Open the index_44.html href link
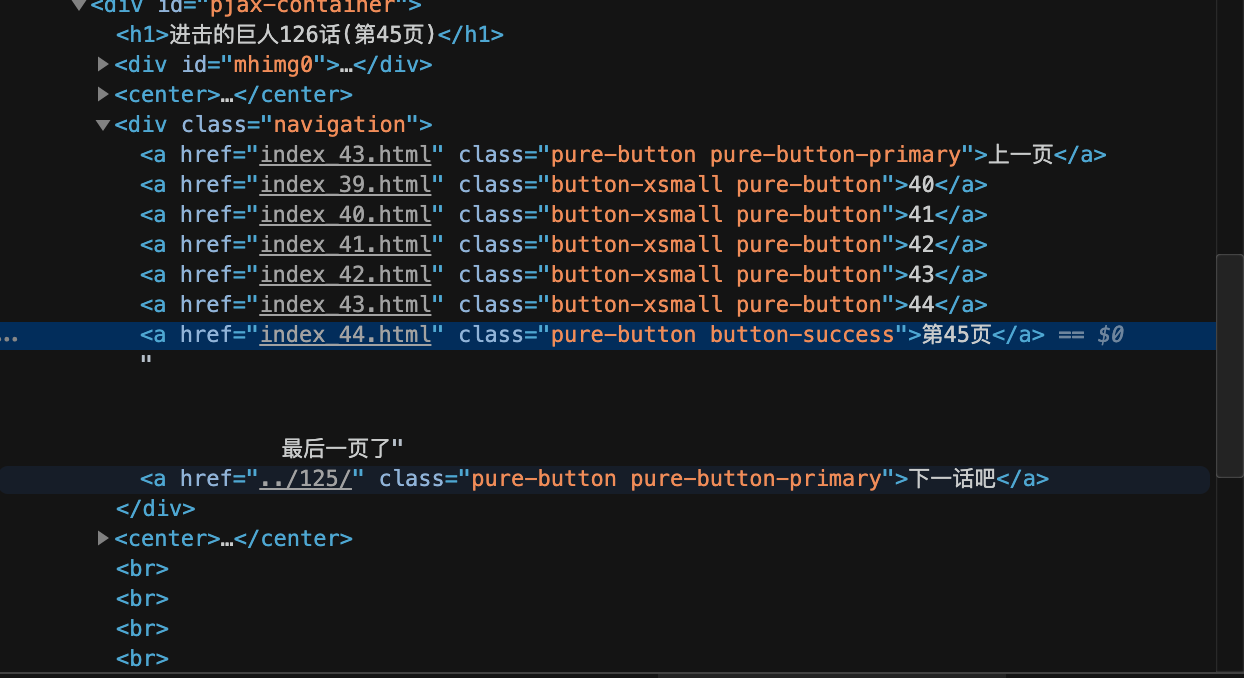This screenshot has height=678, width=1244. click(x=346, y=335)
